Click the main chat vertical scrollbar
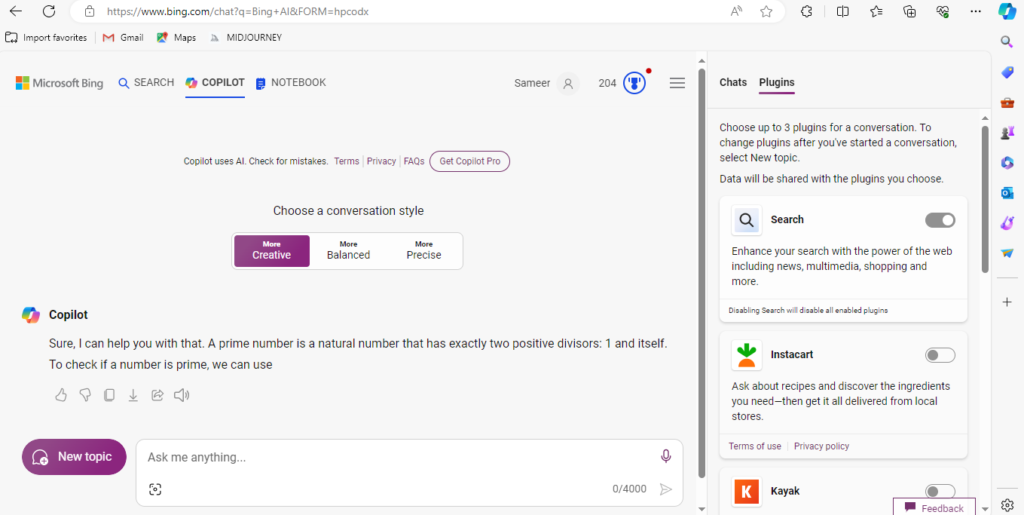Screen dimensions: 1024x515 click(702, 271)
